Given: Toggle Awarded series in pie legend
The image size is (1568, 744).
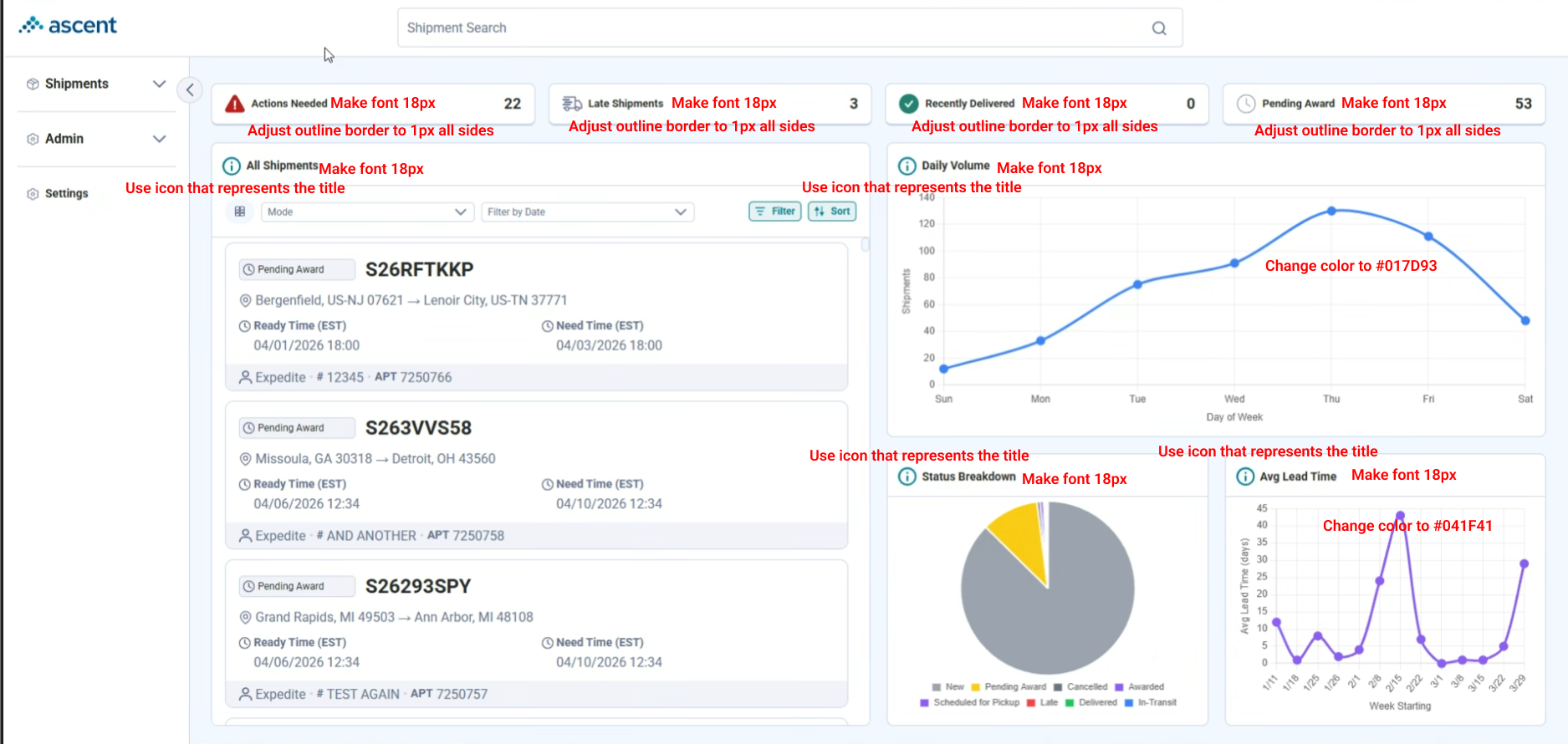Looking at the screenshot, I should (1139, 687).
